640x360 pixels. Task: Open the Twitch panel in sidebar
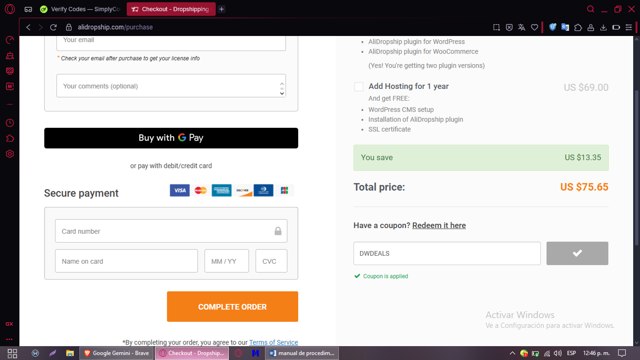coord(10,71)
